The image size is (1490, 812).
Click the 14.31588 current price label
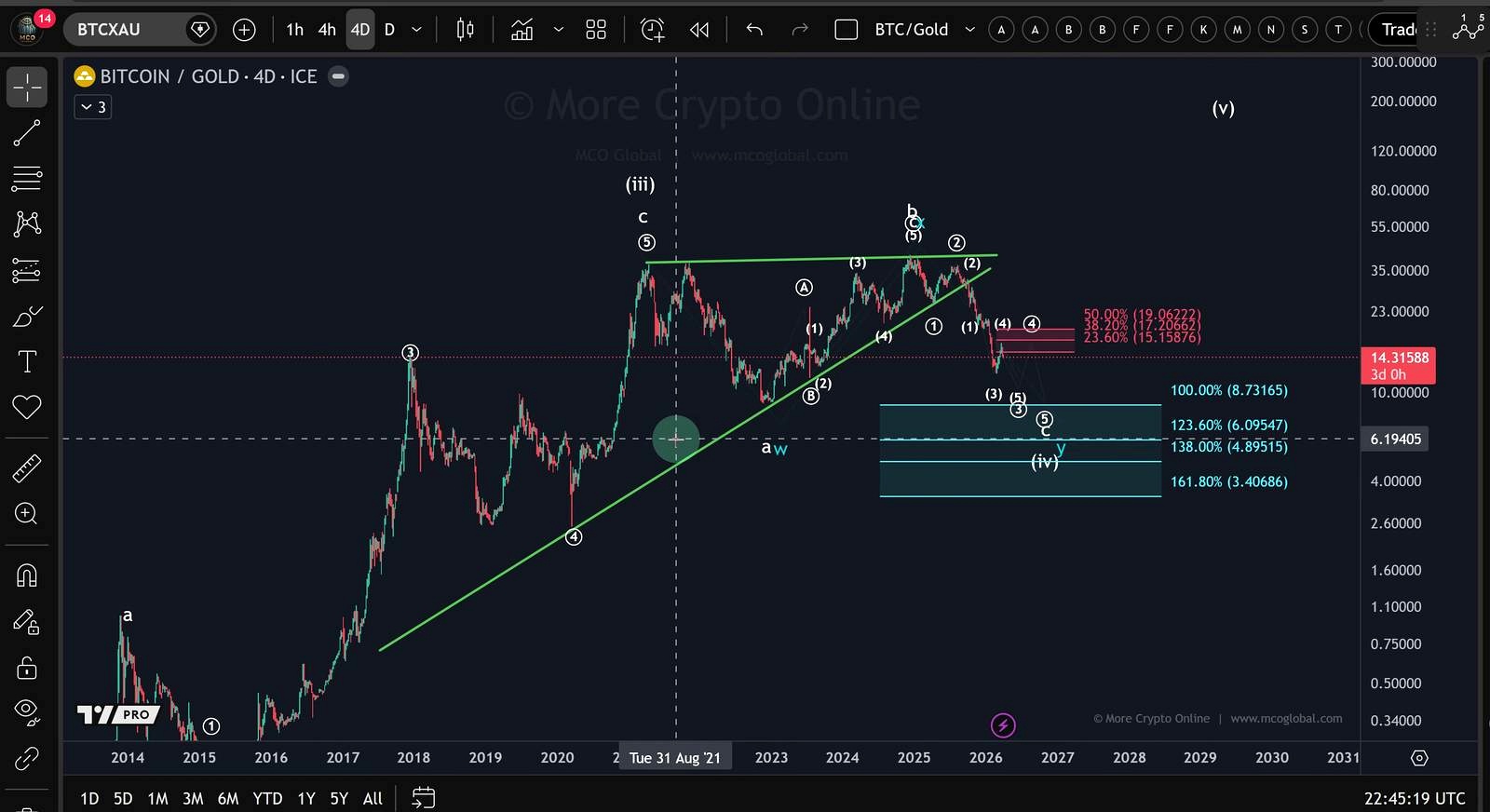(x=1399, y=365)
